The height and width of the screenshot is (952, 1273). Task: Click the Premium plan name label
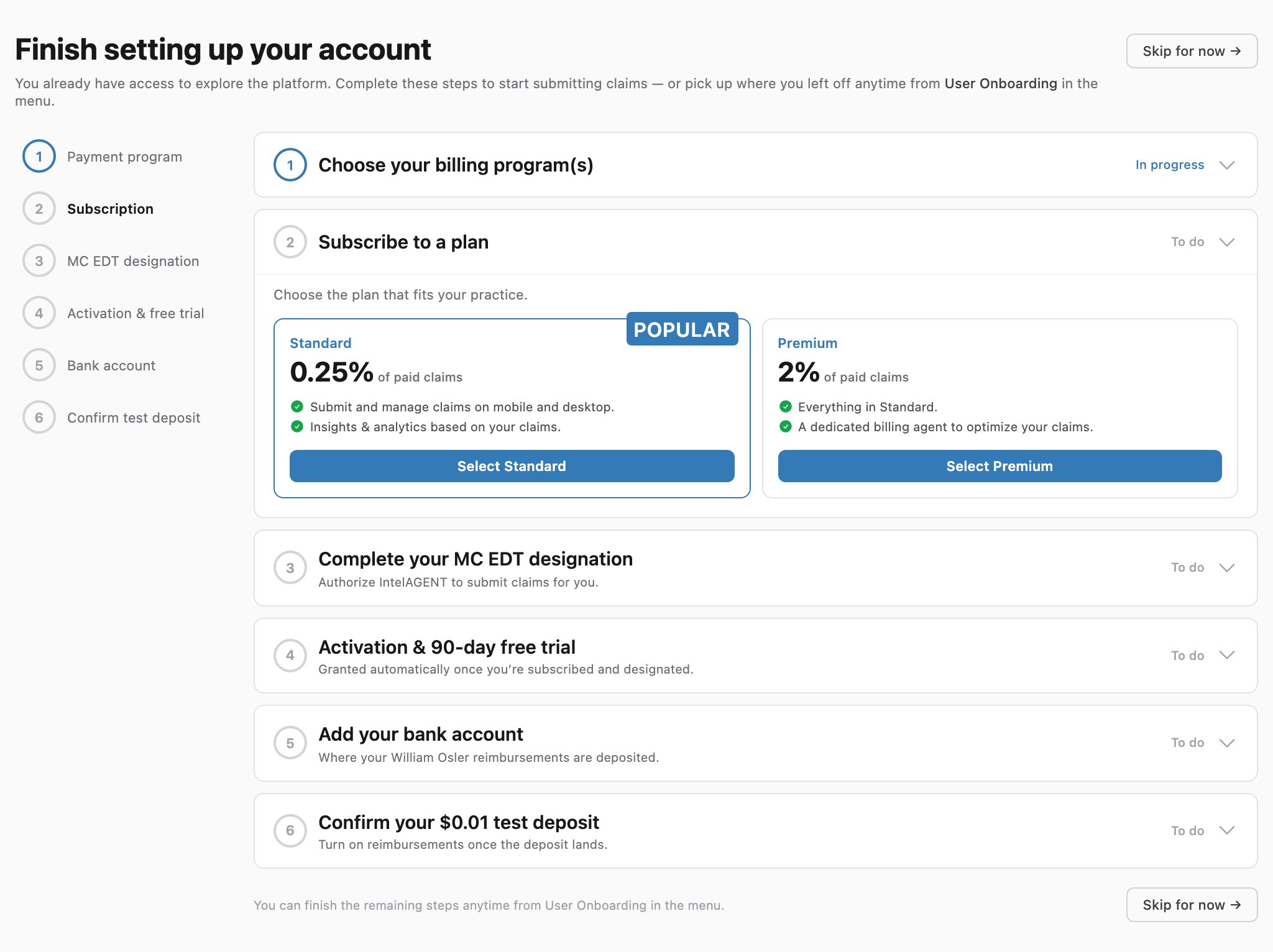coord(807,343)
